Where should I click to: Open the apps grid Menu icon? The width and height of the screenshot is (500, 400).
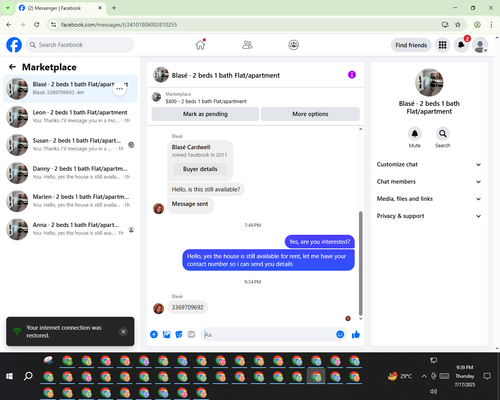coord(442,45)
